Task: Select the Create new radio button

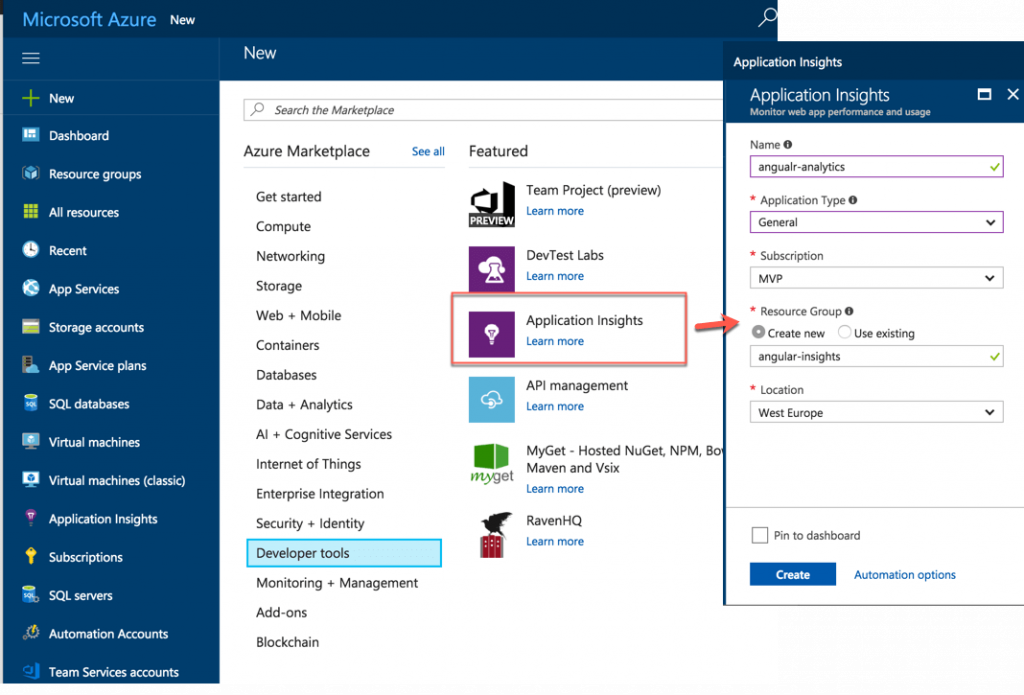Action: point(758,332)
